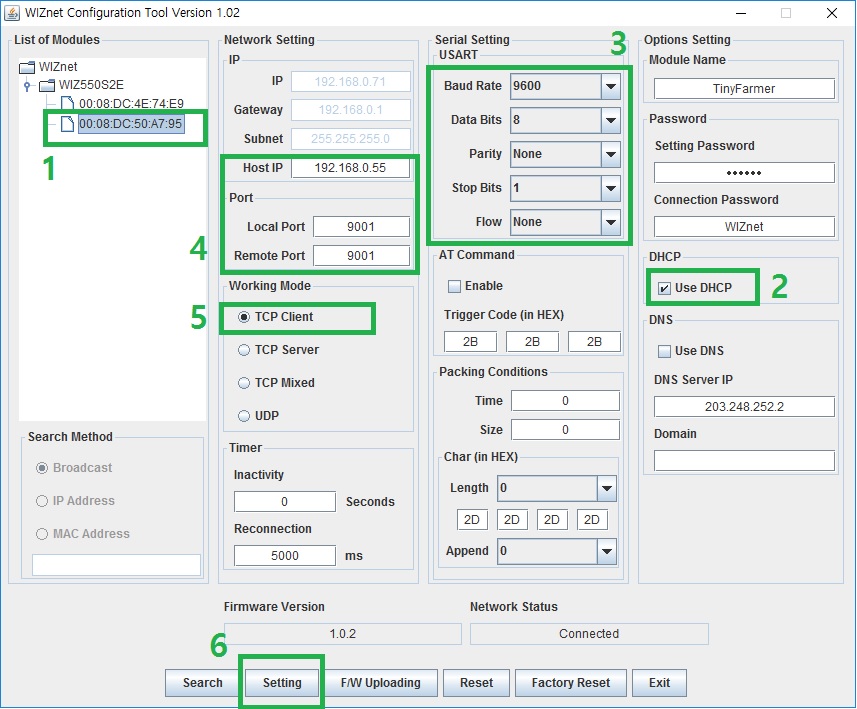Click the Packing Conditions Size field
Viewport: 857px width, 709px height.
(x=565, y=430)
